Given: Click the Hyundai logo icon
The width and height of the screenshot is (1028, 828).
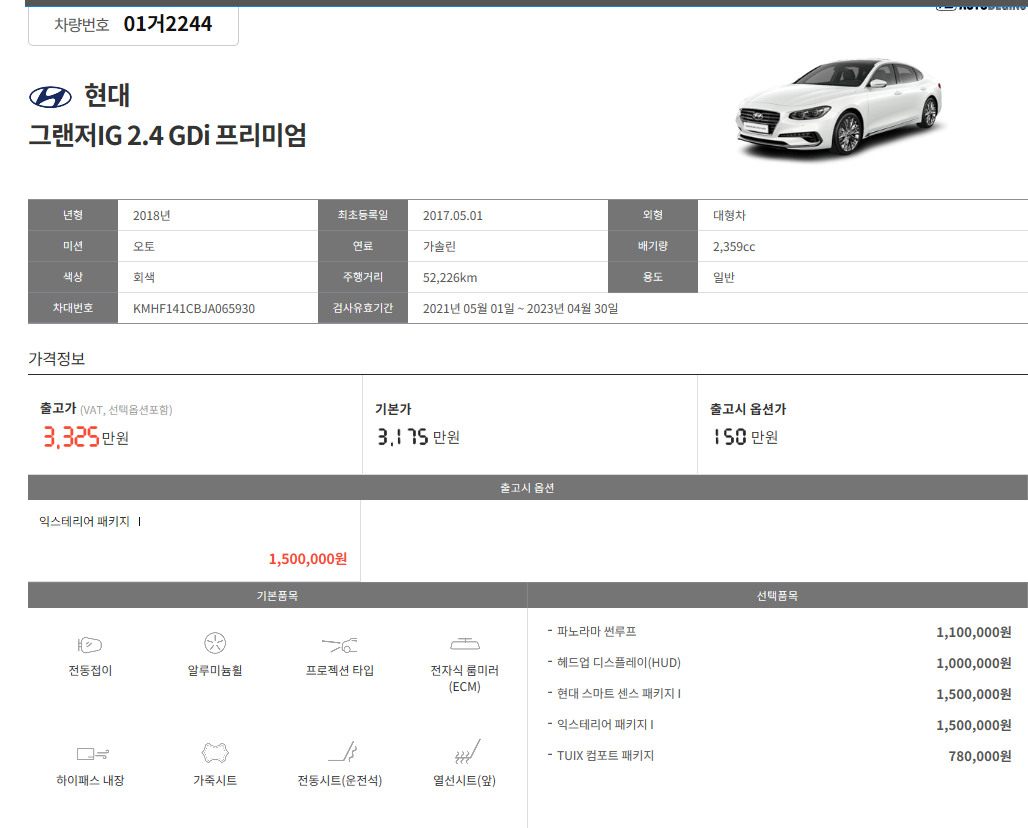Looking at the screenshot, I should pyautogui.click(x=50, y=97).
